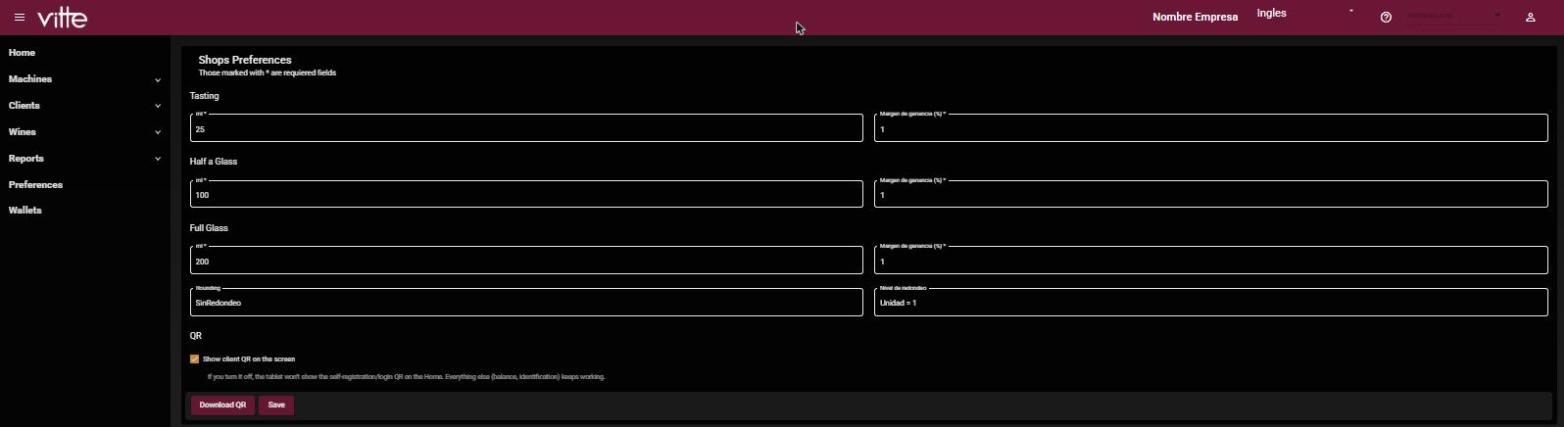Click the Full Glass section label
This screenshot has width=1564, height=427.
[209, 228]
